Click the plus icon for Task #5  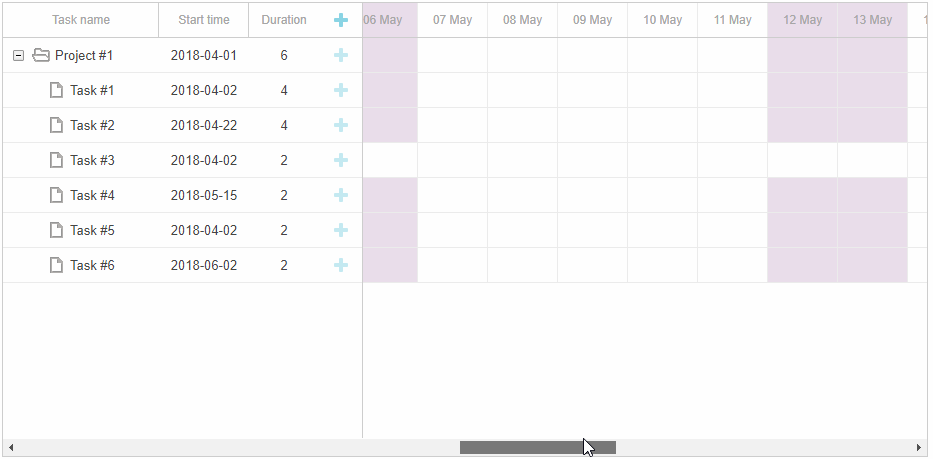pos(341,230)
